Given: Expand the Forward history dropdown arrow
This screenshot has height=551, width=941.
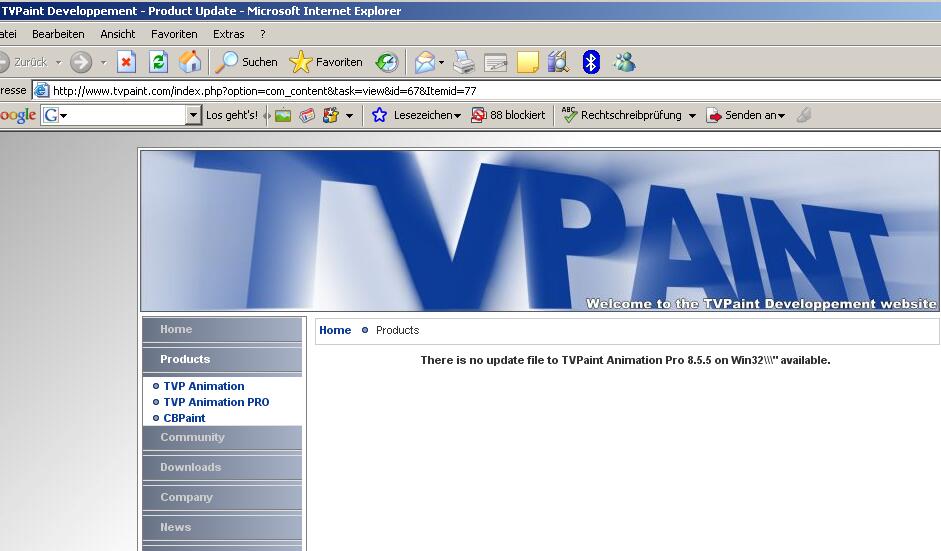Looking at the screenshot, I should coord(103,62).
